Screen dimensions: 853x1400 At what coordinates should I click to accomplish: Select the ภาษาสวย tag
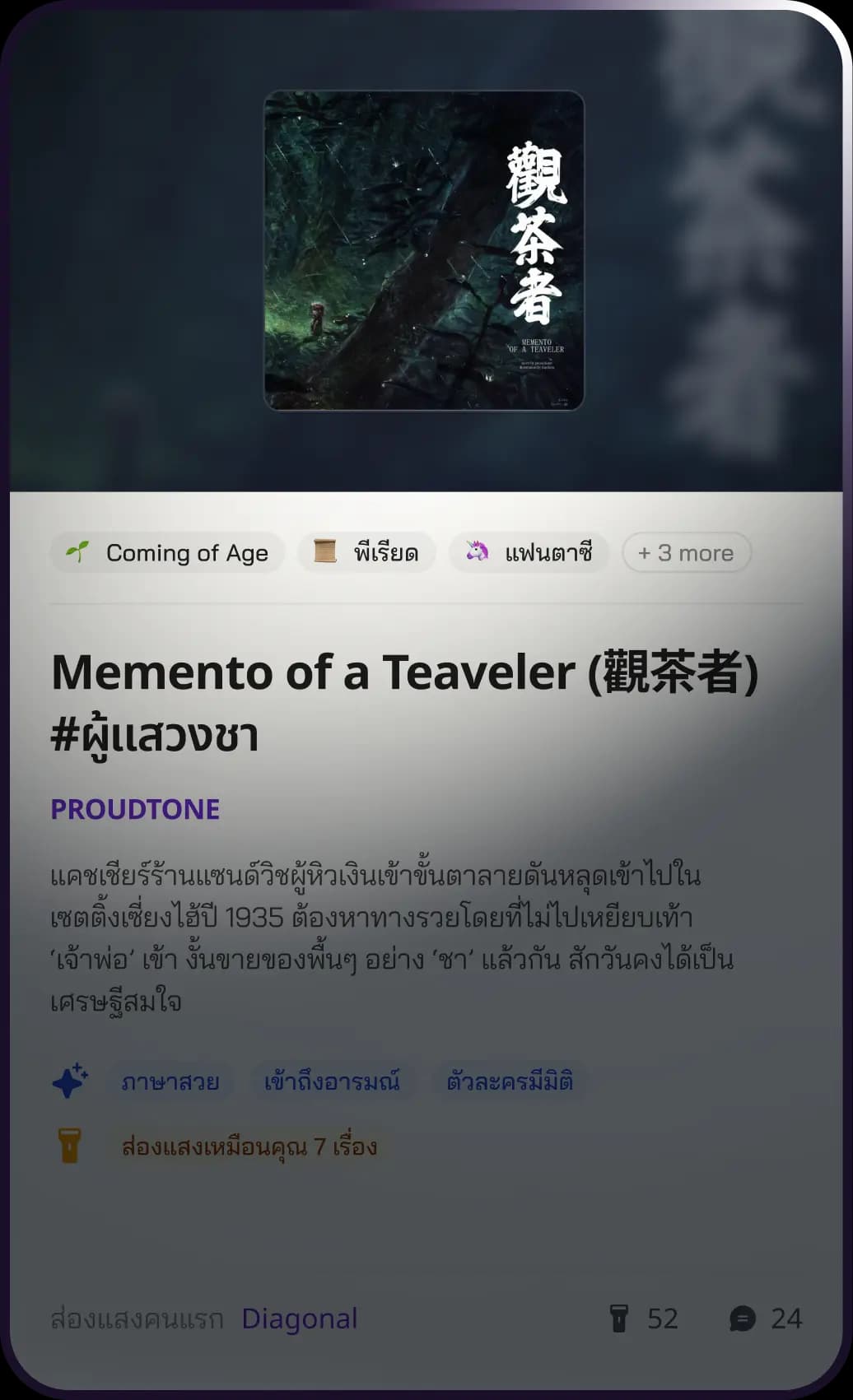(170, 1081)
